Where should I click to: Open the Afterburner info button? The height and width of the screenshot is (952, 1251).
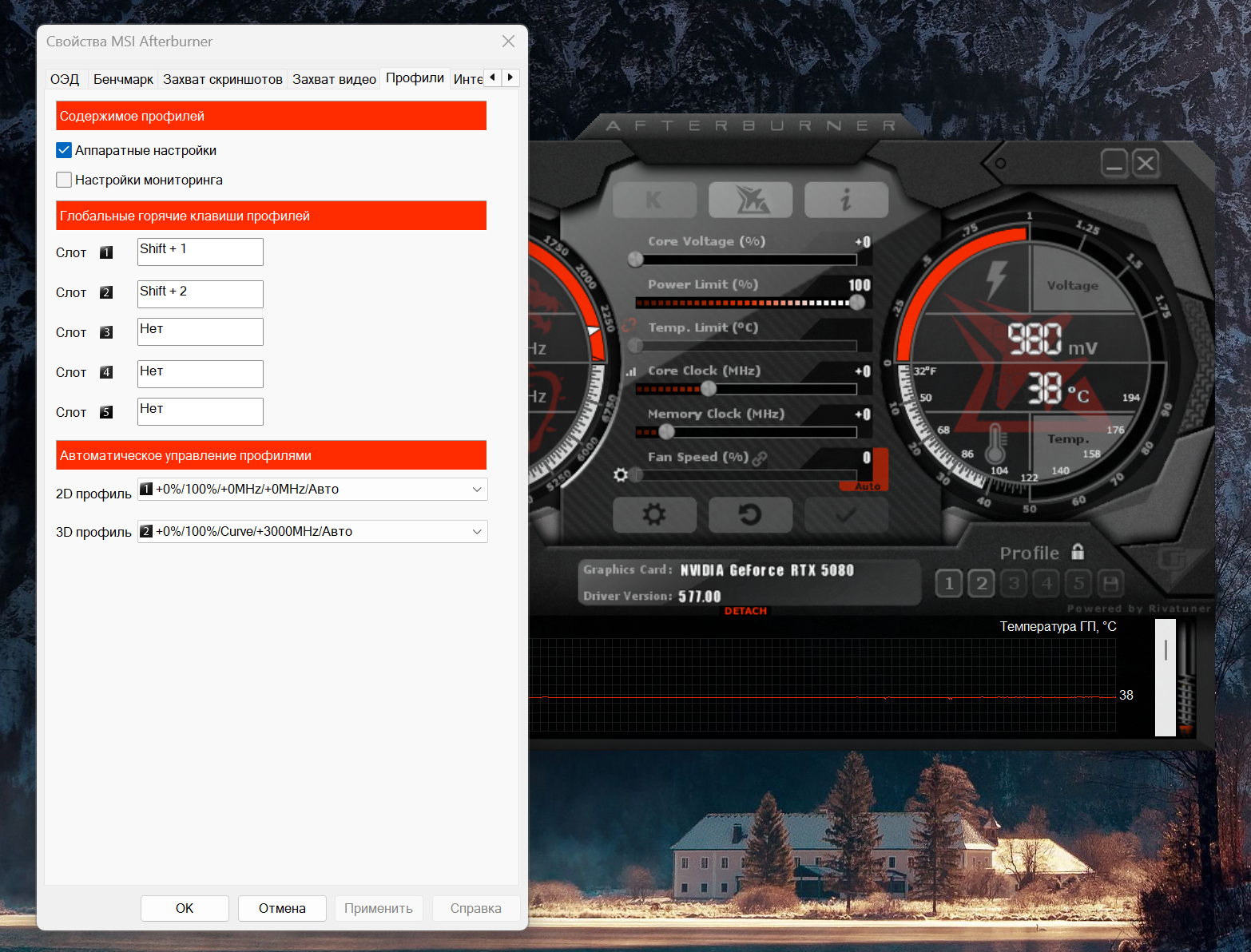pos(846,200)
